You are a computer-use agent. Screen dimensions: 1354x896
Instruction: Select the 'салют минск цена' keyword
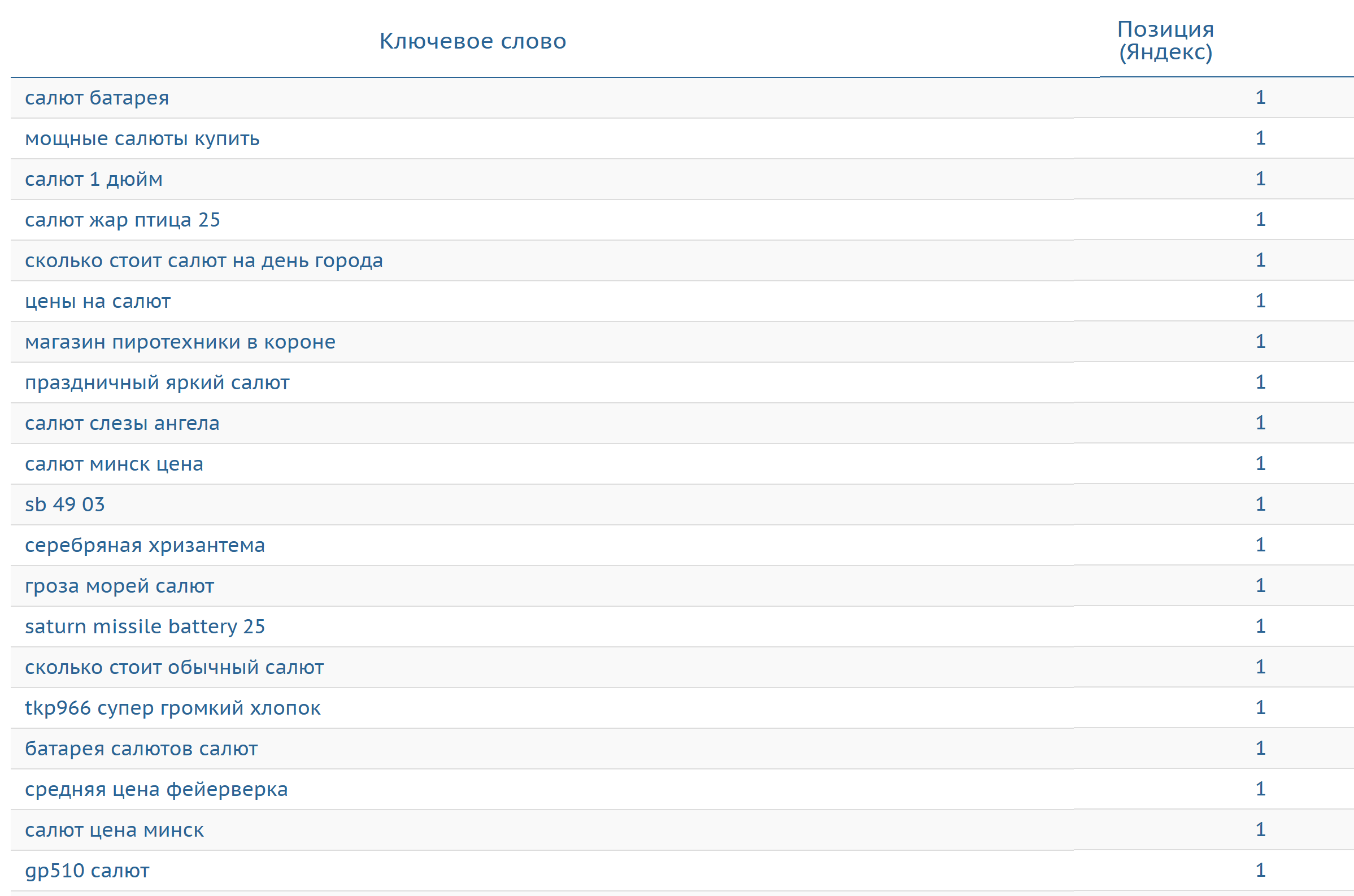[x=114, y=464]
